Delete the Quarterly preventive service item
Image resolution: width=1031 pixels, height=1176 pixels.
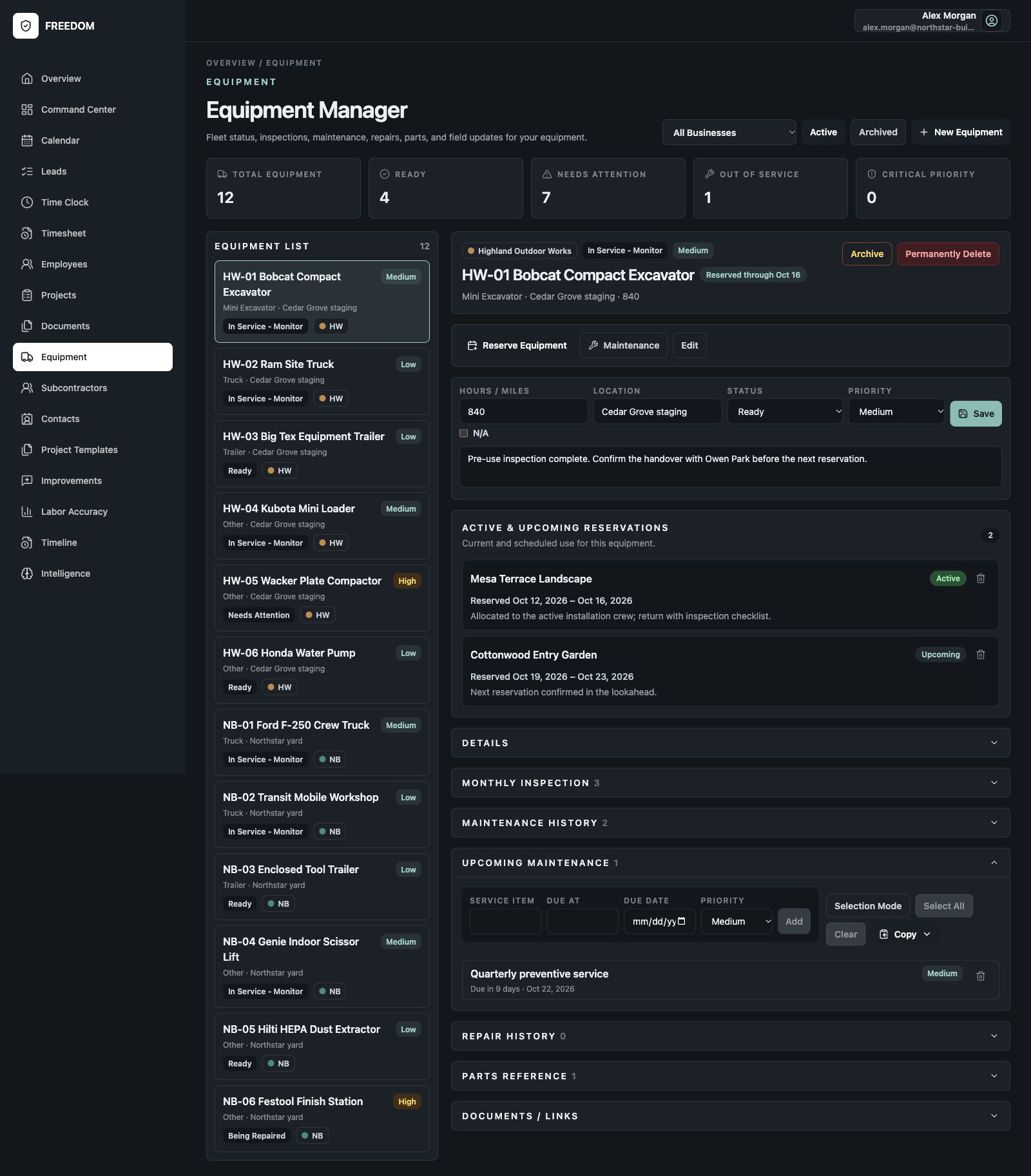981,976
